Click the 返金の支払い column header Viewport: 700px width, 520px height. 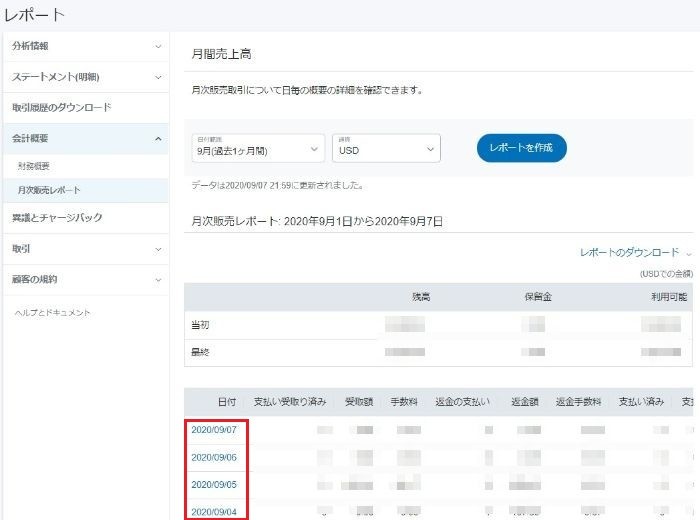(462, 402)
